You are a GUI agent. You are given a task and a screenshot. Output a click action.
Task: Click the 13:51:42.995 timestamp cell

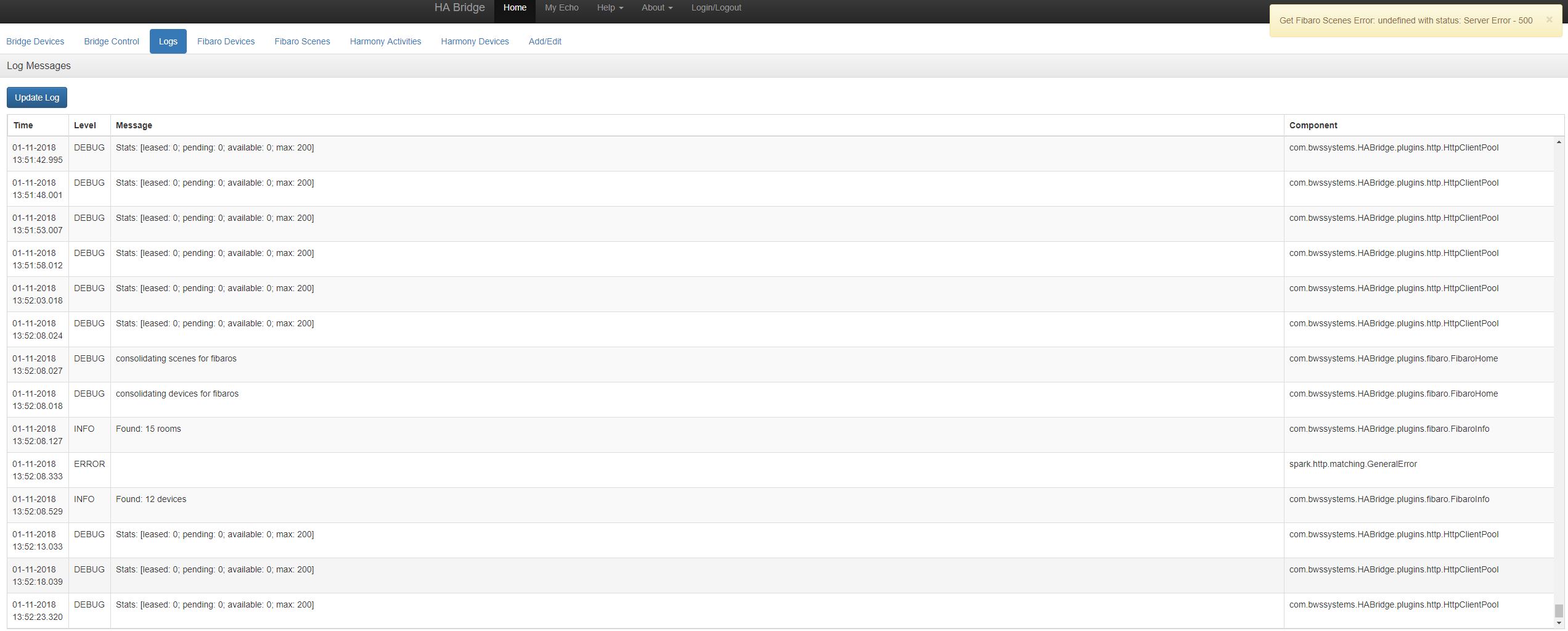coord(38,154)
